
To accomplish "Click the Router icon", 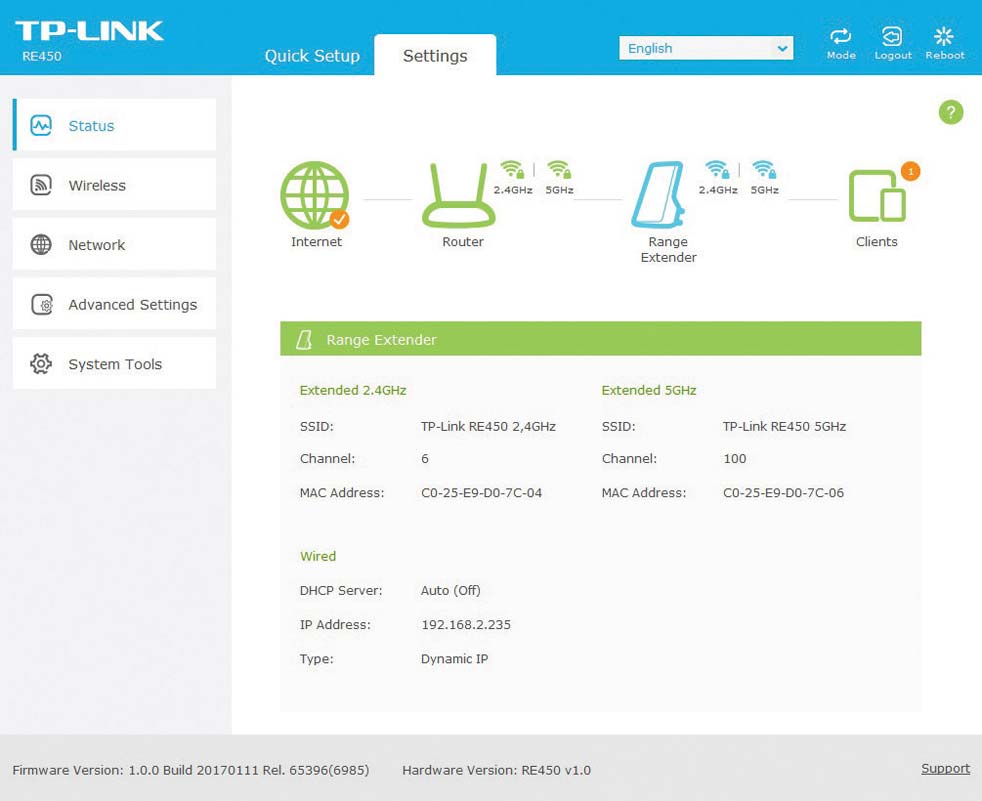I will tap(458, 195).
